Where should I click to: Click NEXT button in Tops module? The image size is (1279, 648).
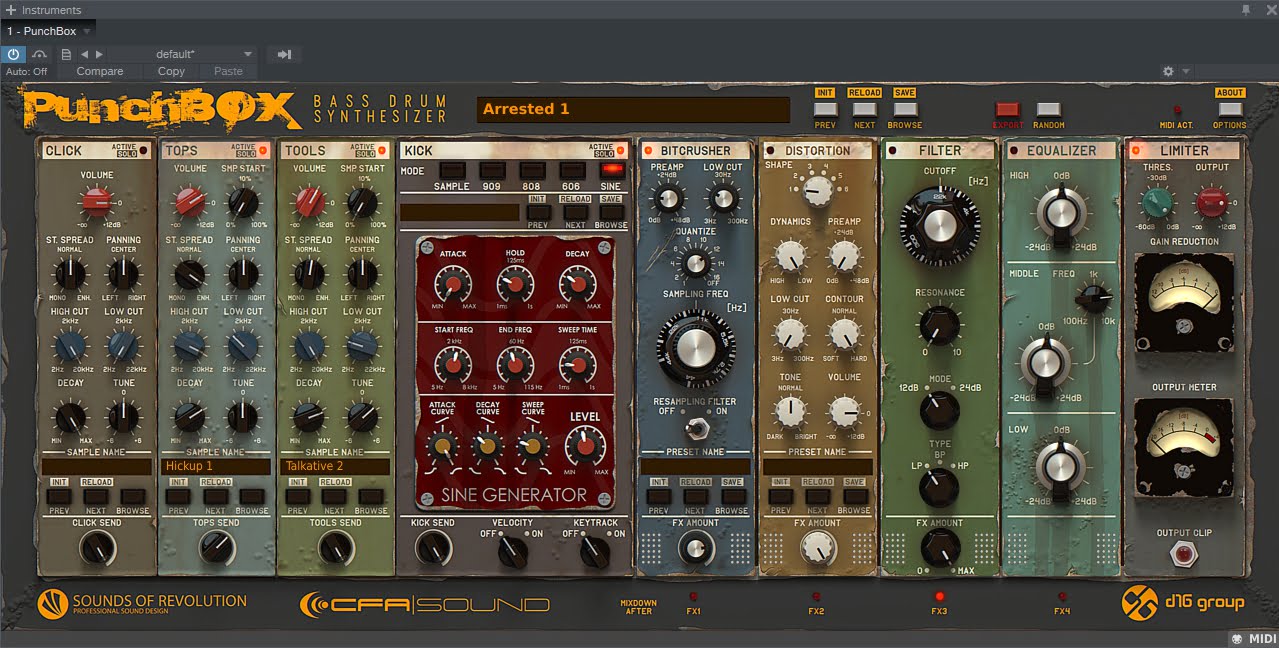(215, 496)
